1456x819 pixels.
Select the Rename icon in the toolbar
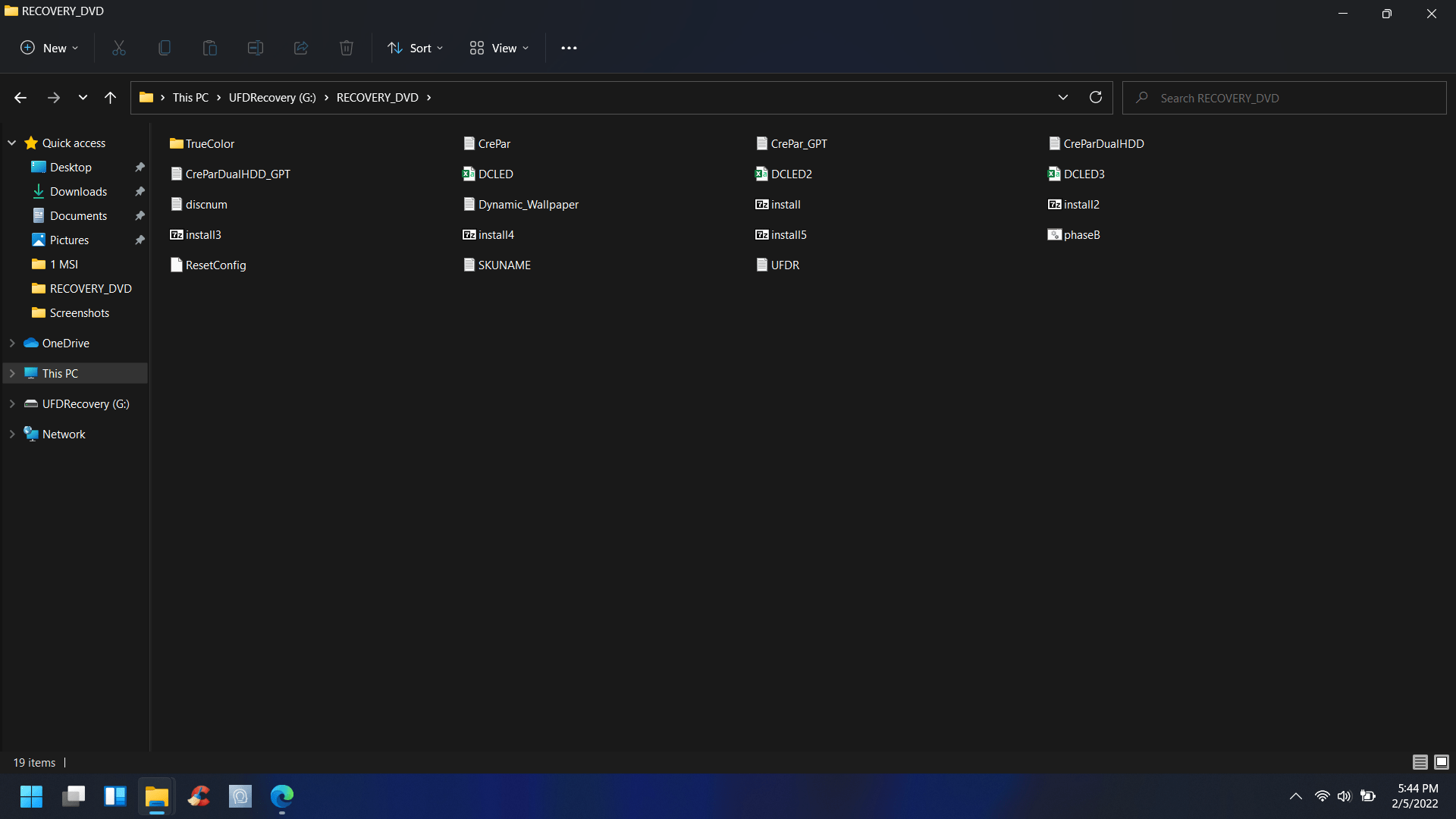click(x=255, y=47)
